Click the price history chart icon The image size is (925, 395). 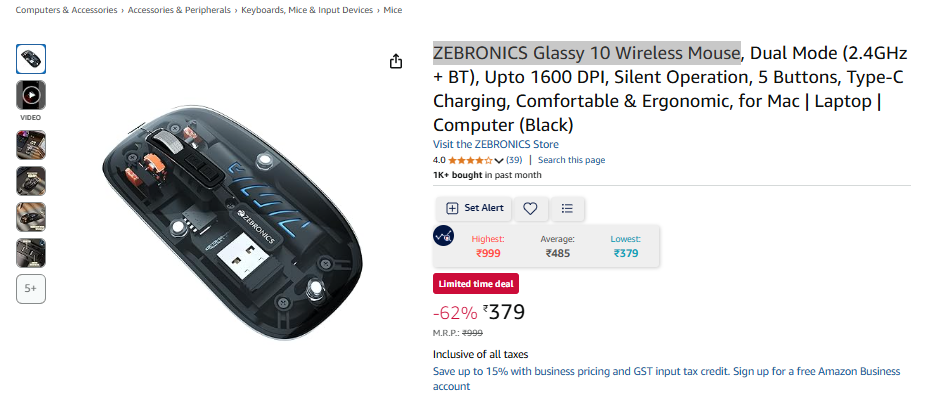[444, 236]
